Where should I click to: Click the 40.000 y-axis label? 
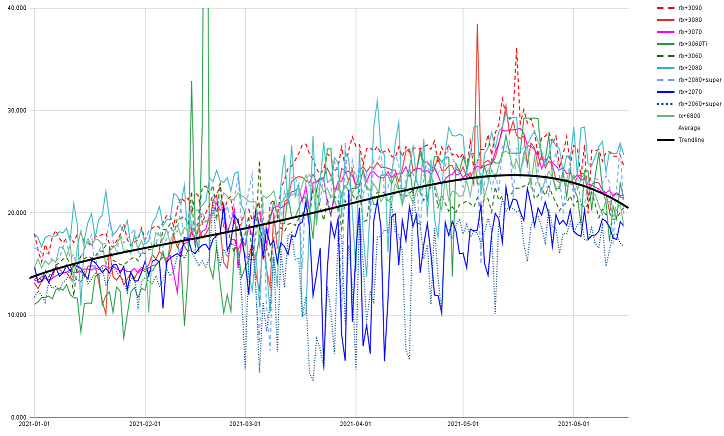pyautogui.click(x=18, y=8)
